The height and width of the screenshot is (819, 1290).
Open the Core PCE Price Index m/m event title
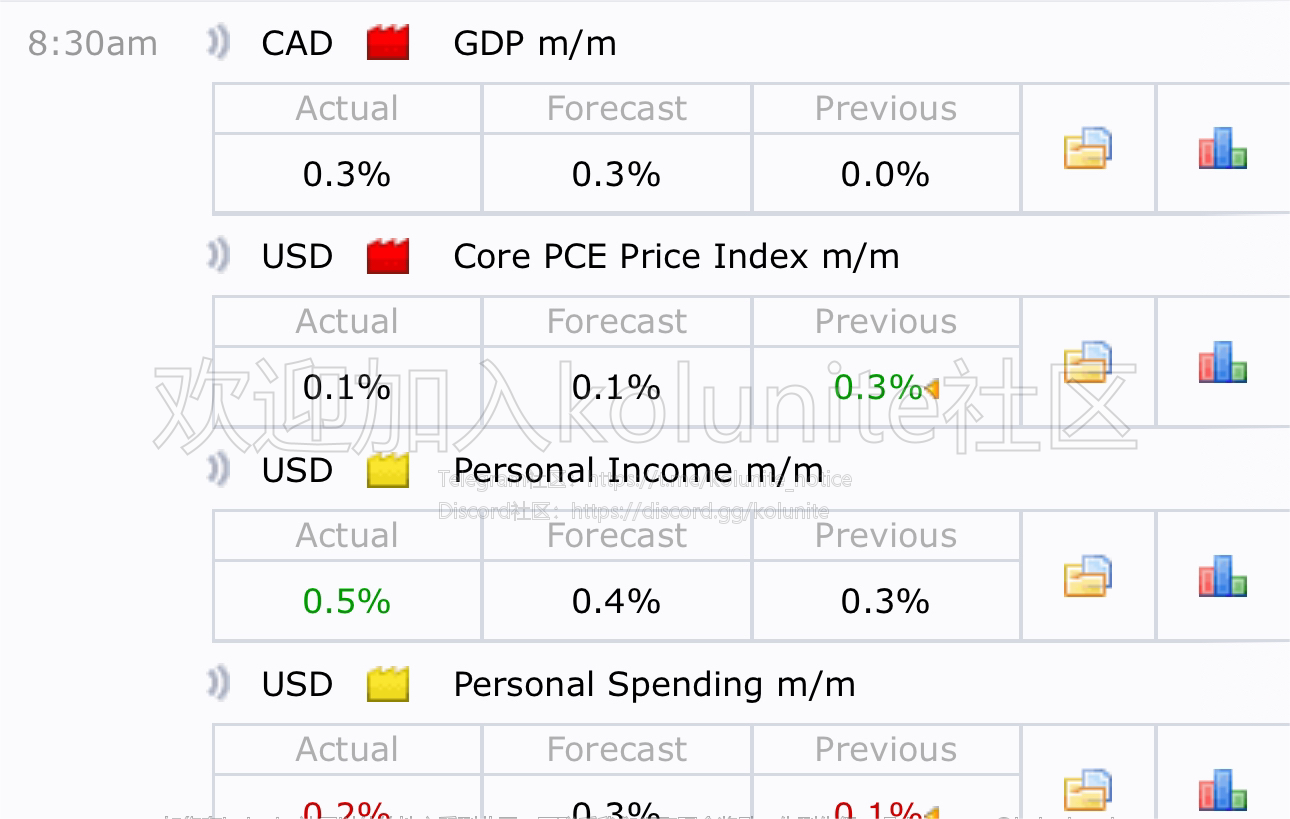(x=676, y=256)
